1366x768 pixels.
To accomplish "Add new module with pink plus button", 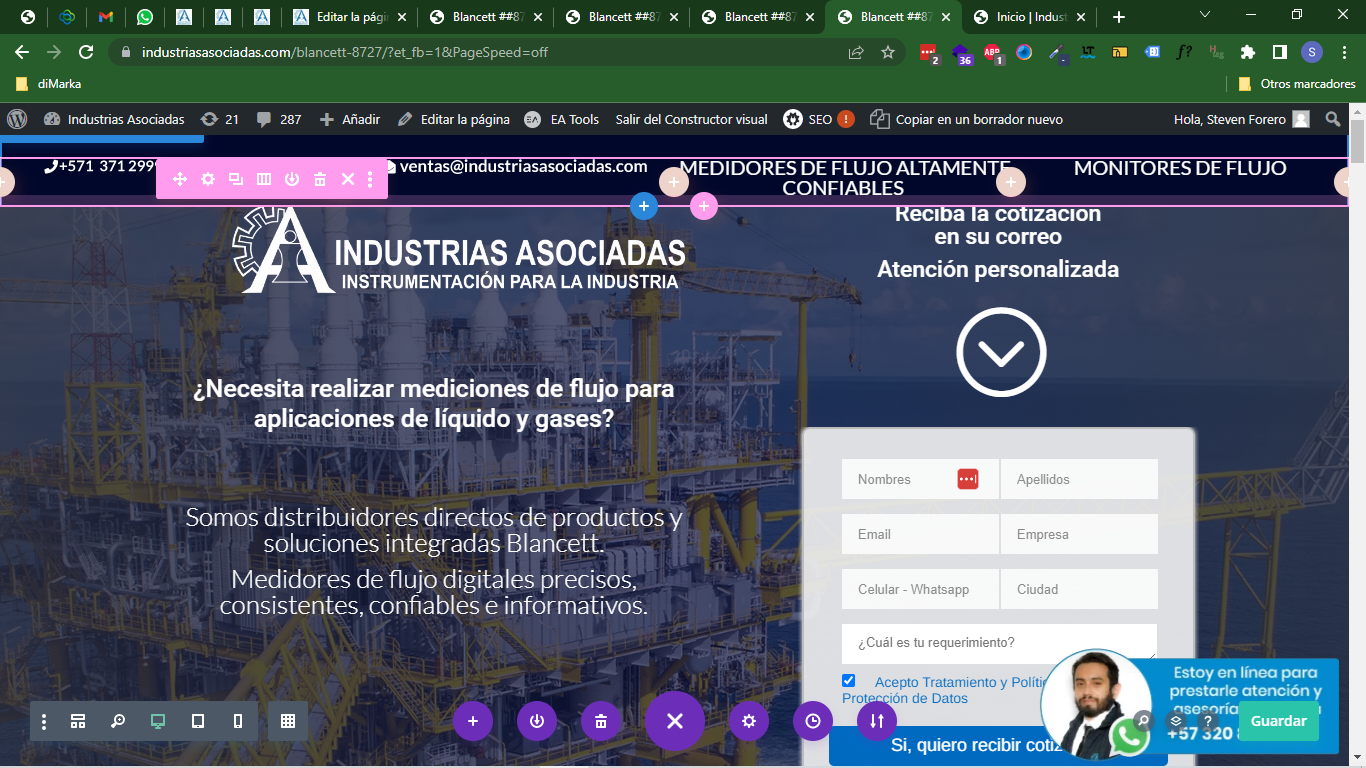I will tap(704, 206).
